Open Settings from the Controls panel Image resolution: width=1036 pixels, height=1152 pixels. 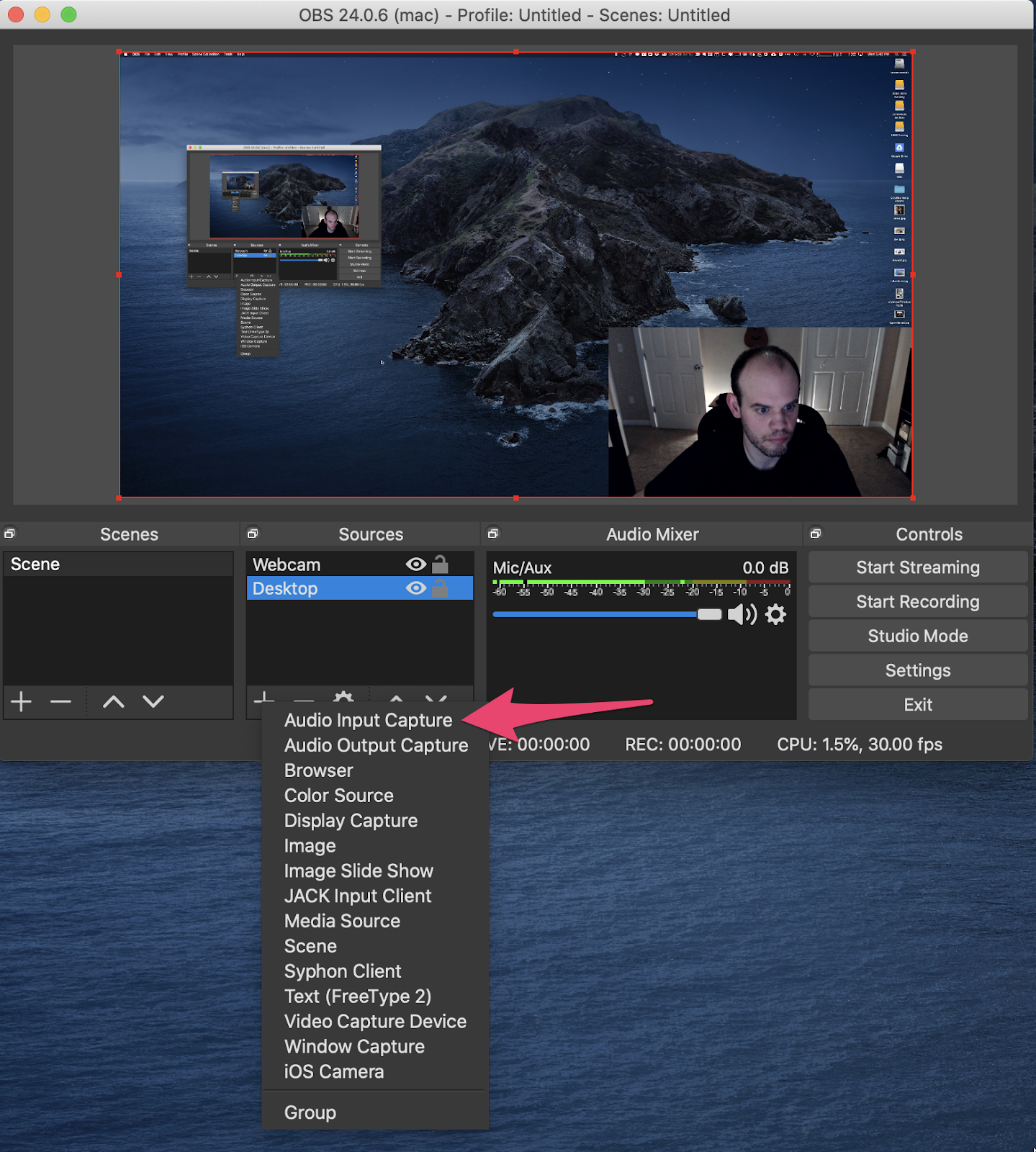[918, 670]
